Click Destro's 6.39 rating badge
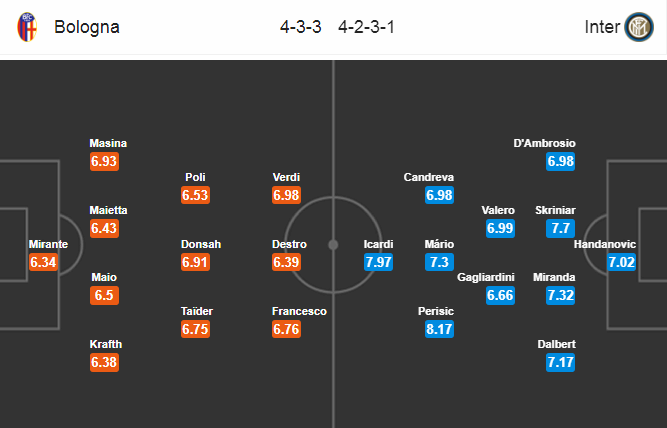This screenshot has width=667, height=428. tap(286, 262)
